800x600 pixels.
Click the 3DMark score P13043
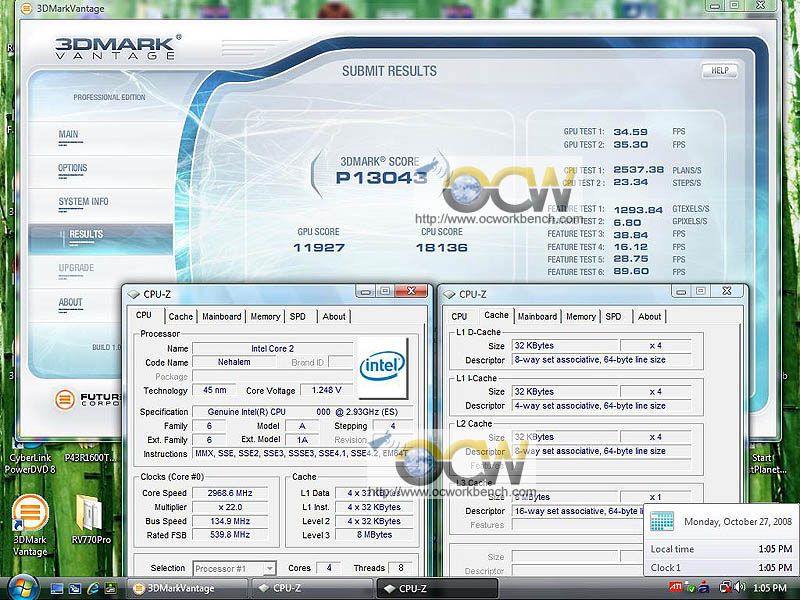[x=381, y=178]
